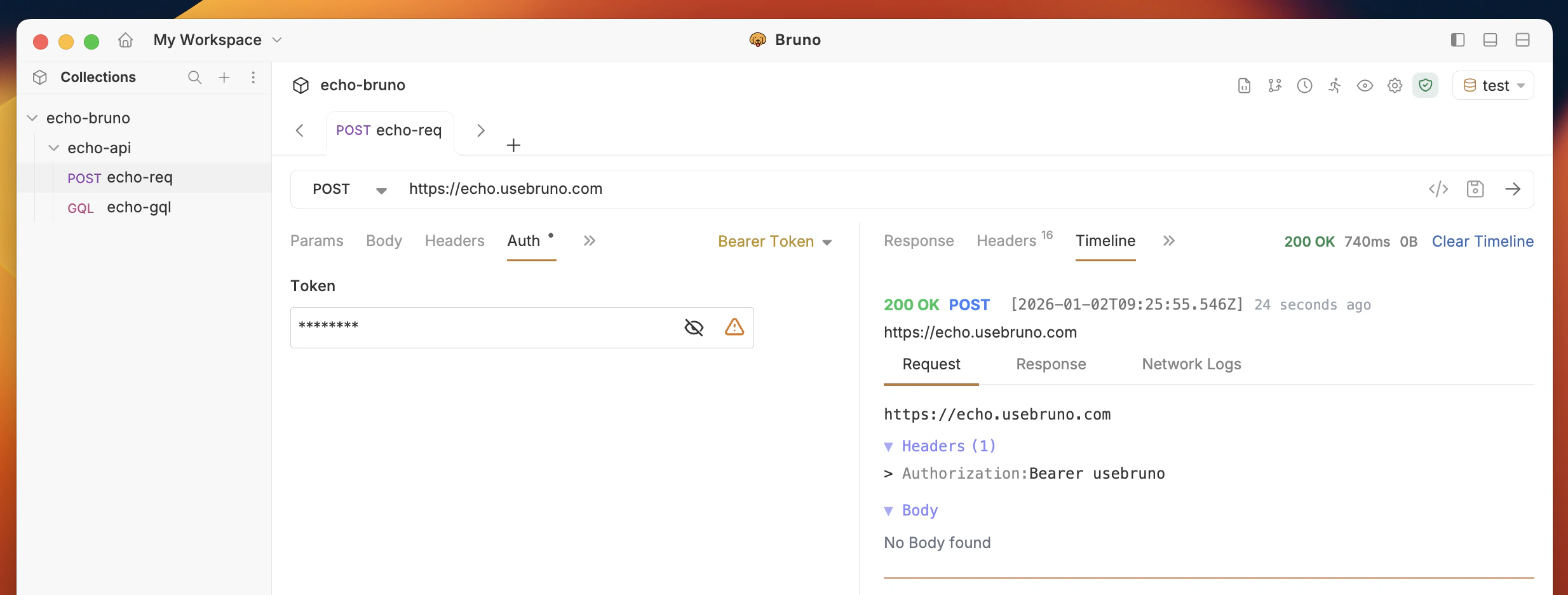The height and width of the screenshot is (595, 1568).
Task: Toggle token visibility eye icon
Action: 694,327
